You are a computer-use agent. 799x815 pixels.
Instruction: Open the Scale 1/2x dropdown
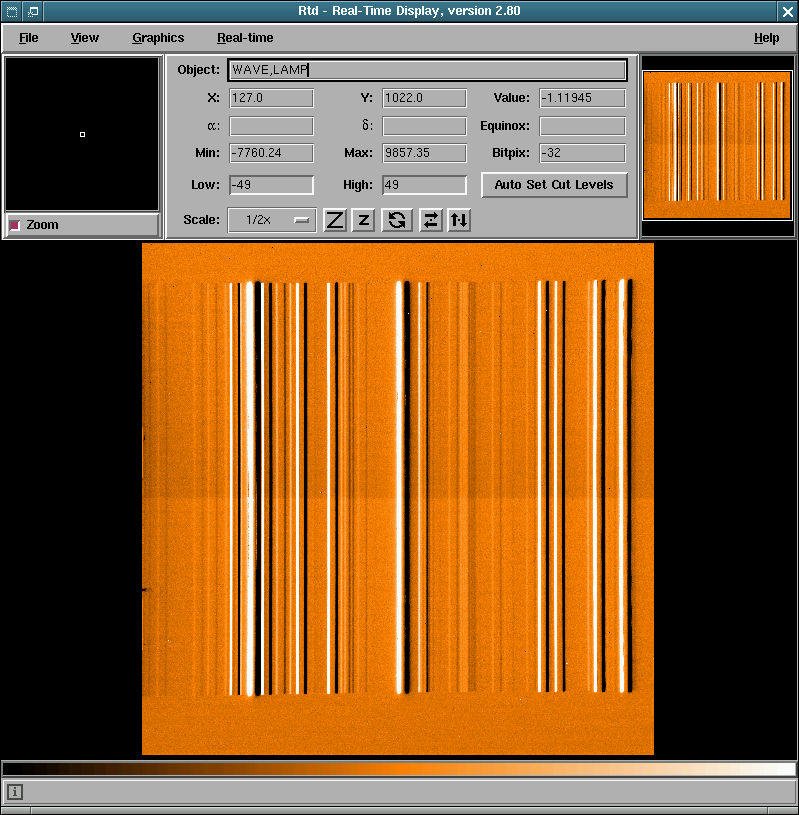(272, 220)
